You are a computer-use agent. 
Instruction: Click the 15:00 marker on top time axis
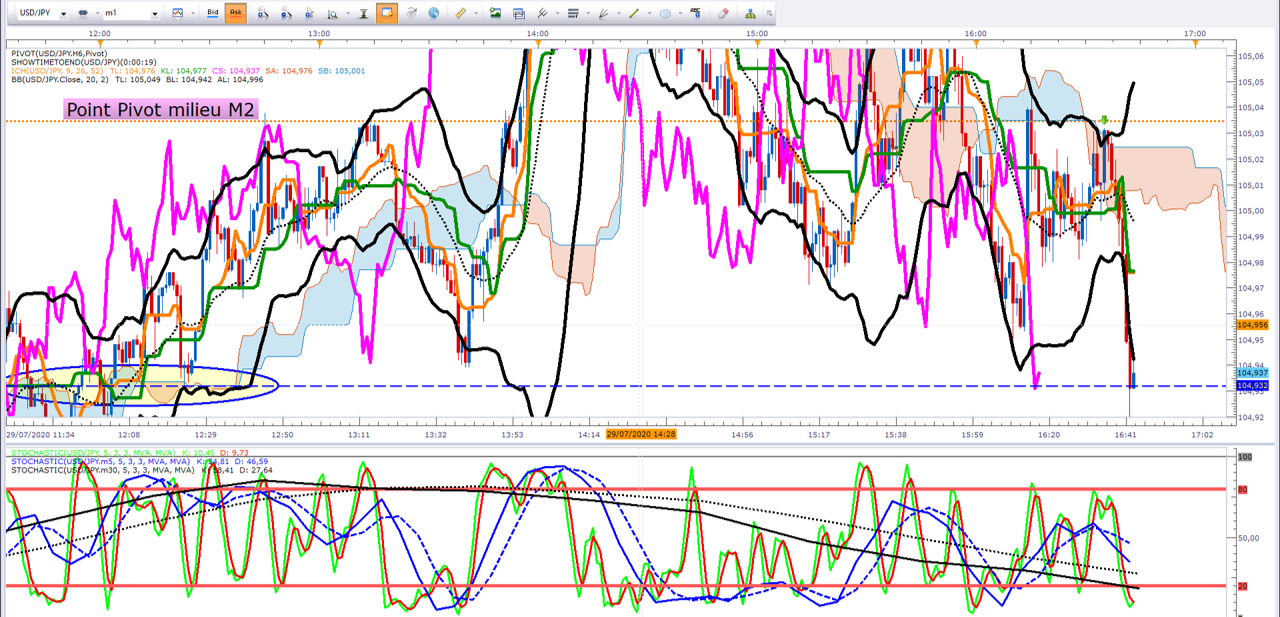pyautogui.click(x=757, y=33)
